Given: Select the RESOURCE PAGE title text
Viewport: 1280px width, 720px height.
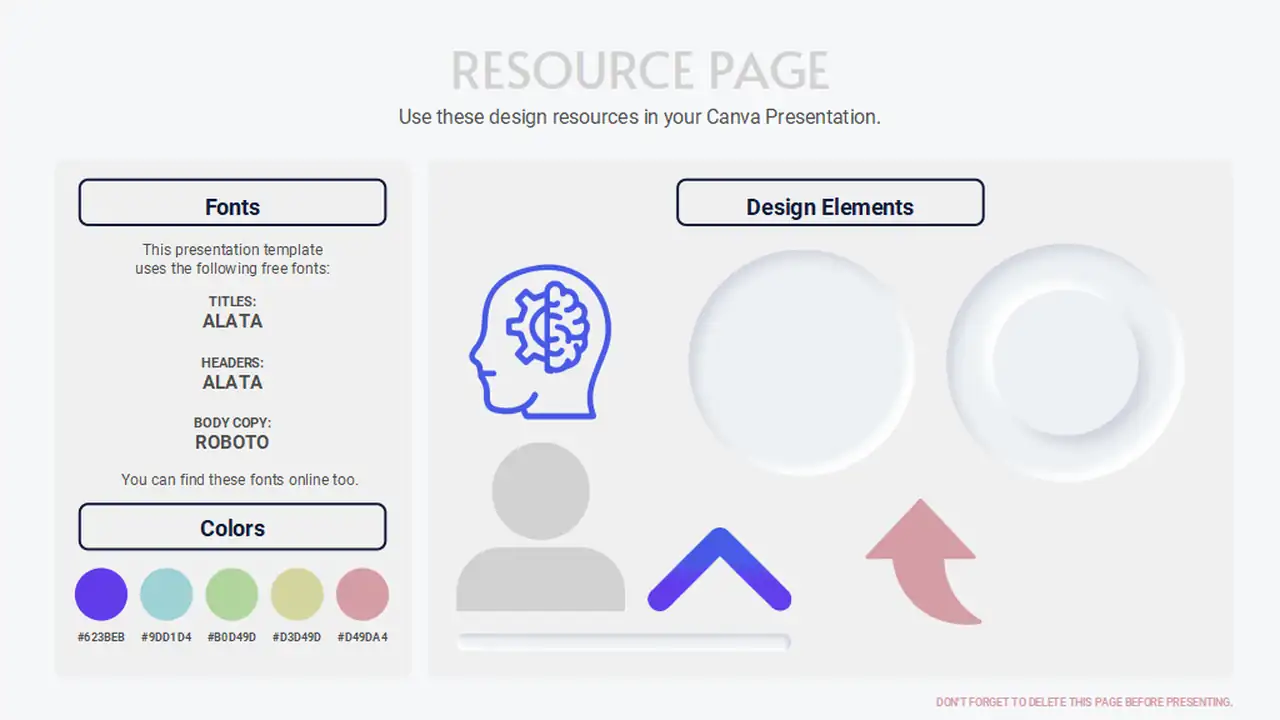Looking at the screenshot, I should (x=640, y=71).
